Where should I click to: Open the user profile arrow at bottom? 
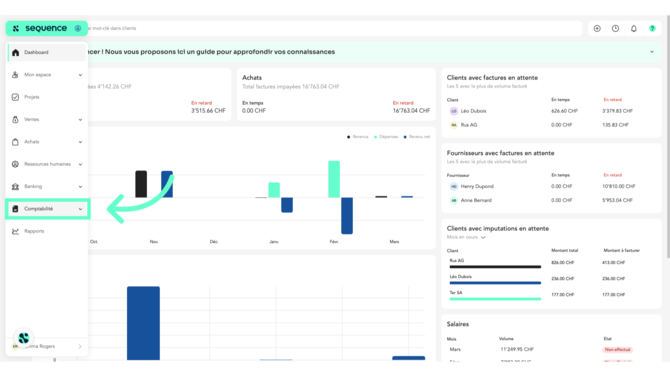[80, 347]
